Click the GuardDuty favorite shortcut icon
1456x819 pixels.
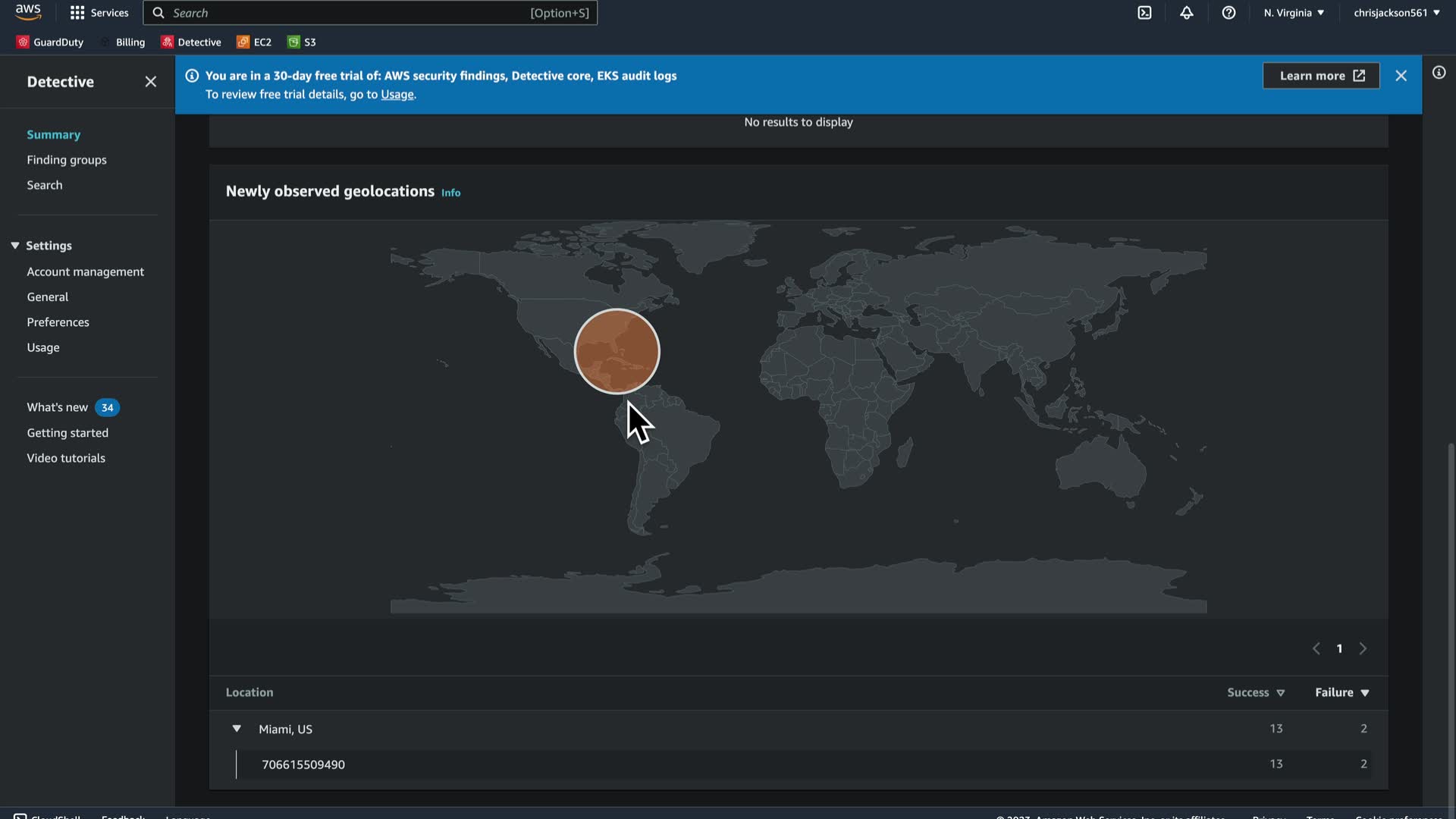click(x=23, y=42)
